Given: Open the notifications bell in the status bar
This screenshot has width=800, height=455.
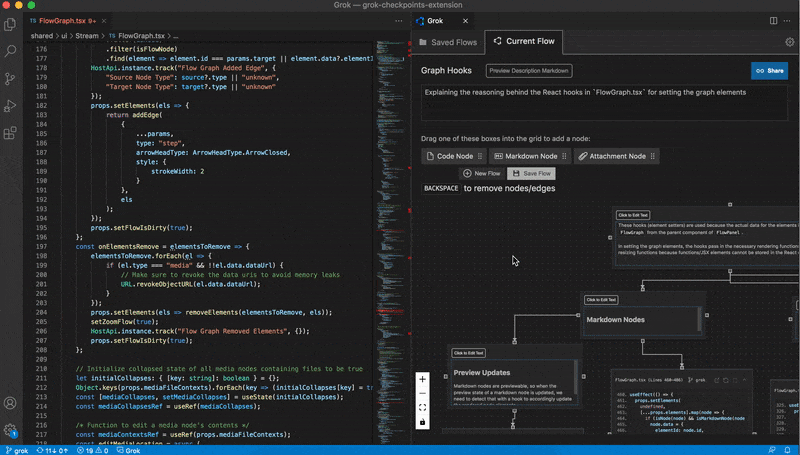Looking at the screenshot, I should pos(787,450).
